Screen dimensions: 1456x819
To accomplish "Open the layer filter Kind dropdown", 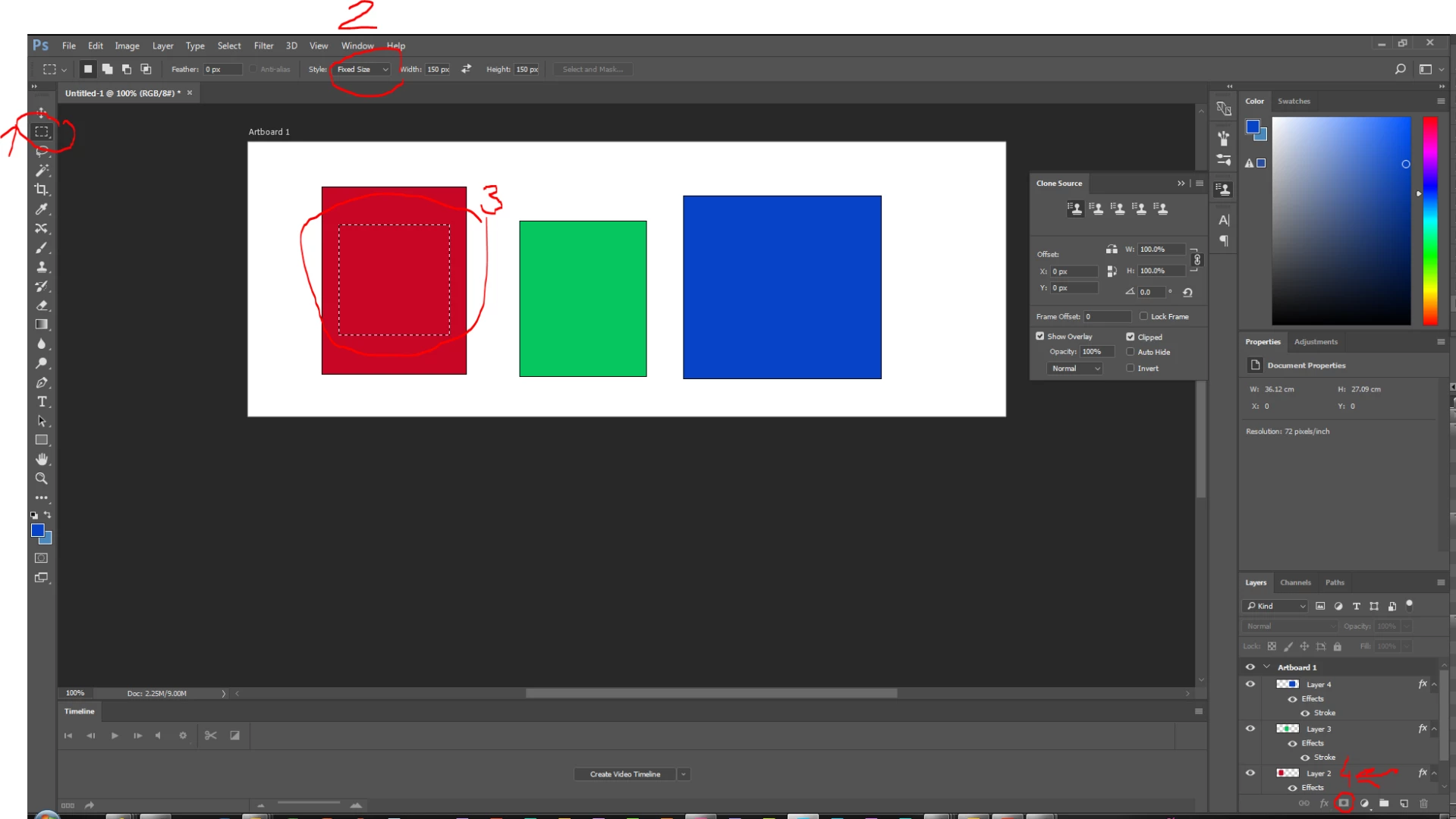I will 1275,606.
